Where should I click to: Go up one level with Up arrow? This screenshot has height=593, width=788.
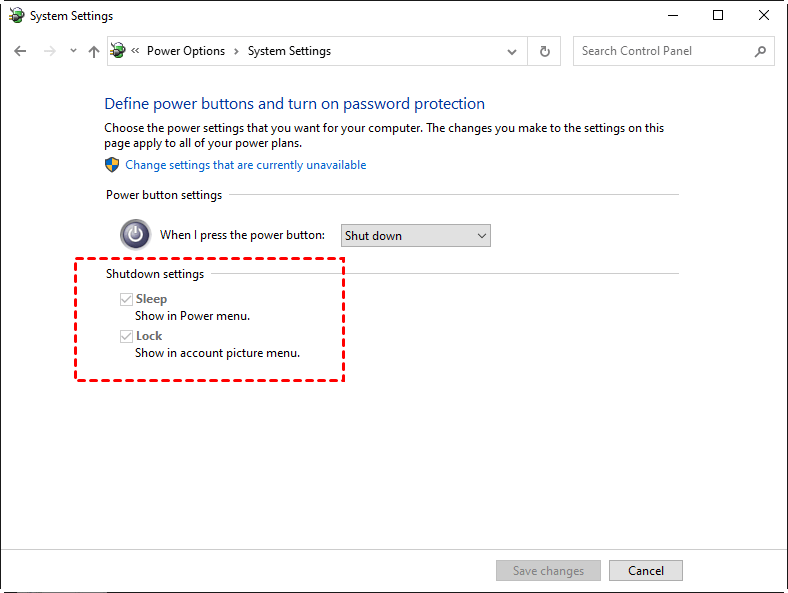click(94, 51)
